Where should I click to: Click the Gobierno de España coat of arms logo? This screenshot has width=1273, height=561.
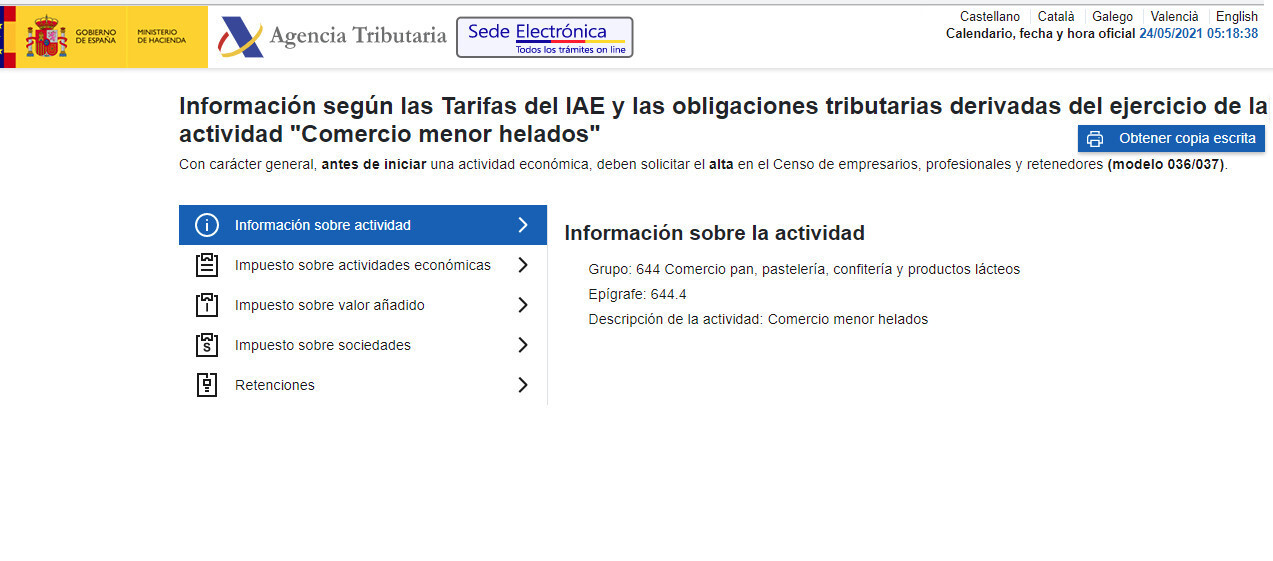pos(47,37)
